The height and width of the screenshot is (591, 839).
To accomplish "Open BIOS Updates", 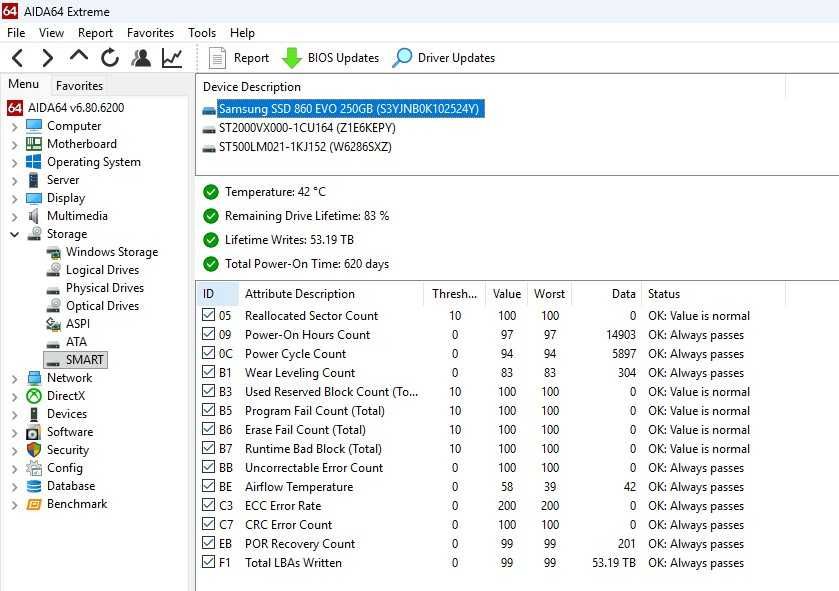I will (330, 58).
